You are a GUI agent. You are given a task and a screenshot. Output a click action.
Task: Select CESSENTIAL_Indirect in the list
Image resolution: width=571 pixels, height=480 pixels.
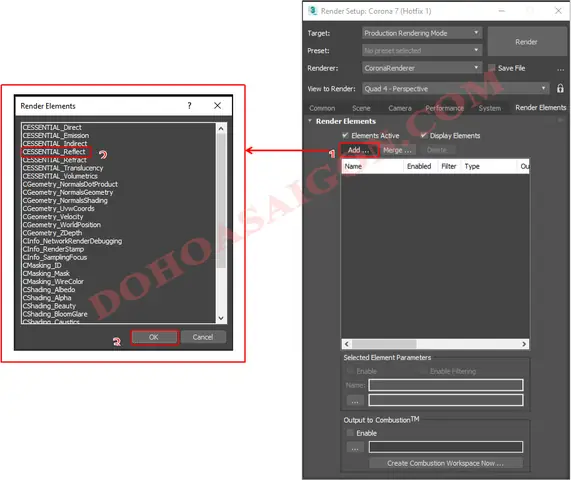click(x=55, y=143)
